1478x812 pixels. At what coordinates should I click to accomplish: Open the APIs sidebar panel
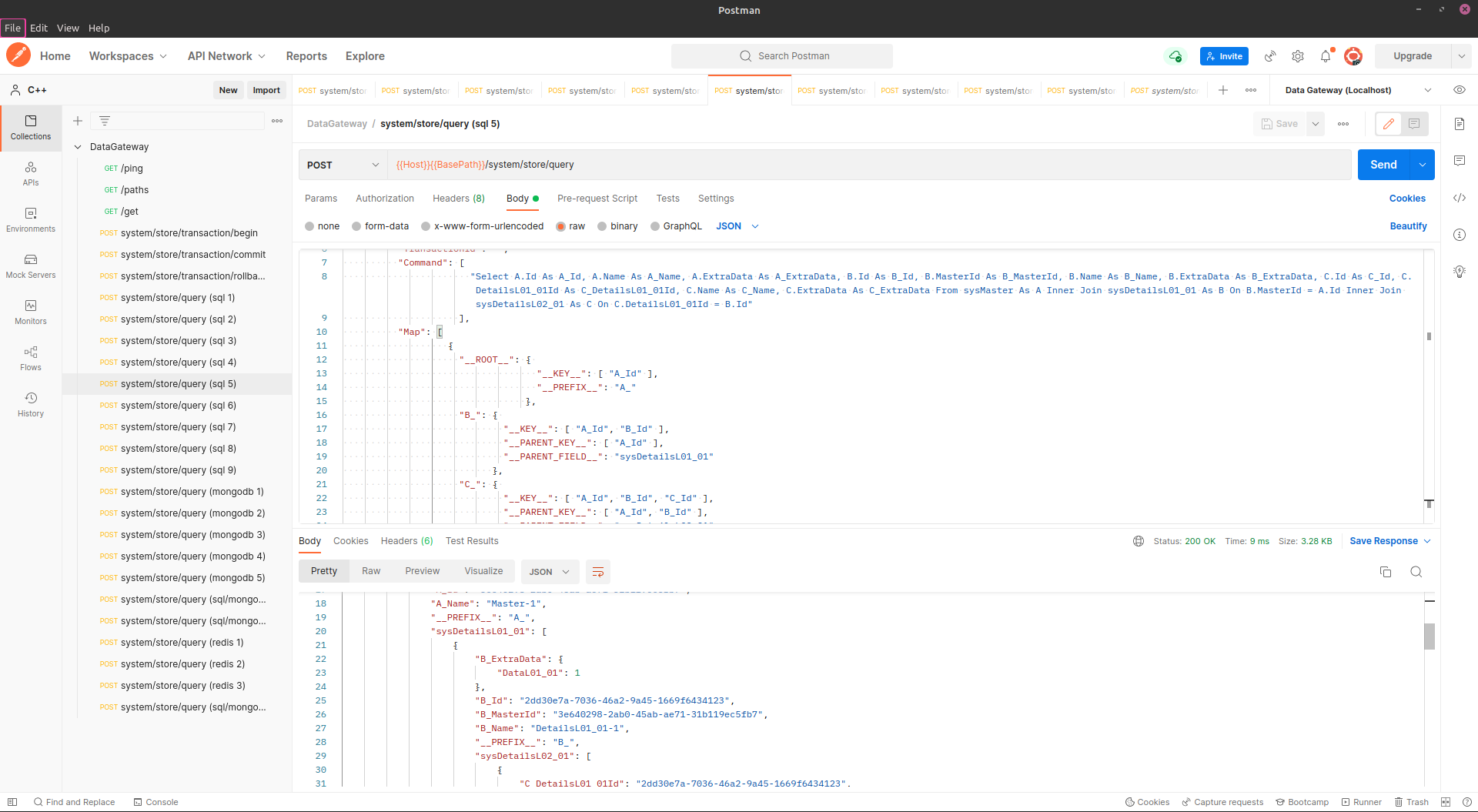(x=31, y=174)
